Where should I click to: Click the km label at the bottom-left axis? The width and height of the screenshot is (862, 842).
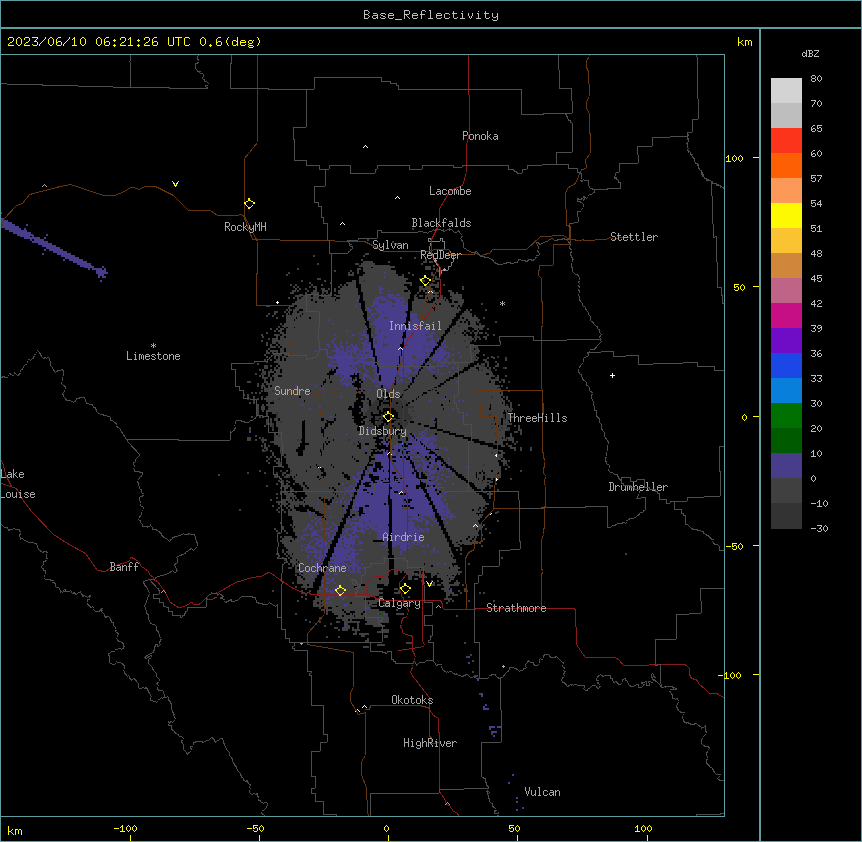click(15, 830)
